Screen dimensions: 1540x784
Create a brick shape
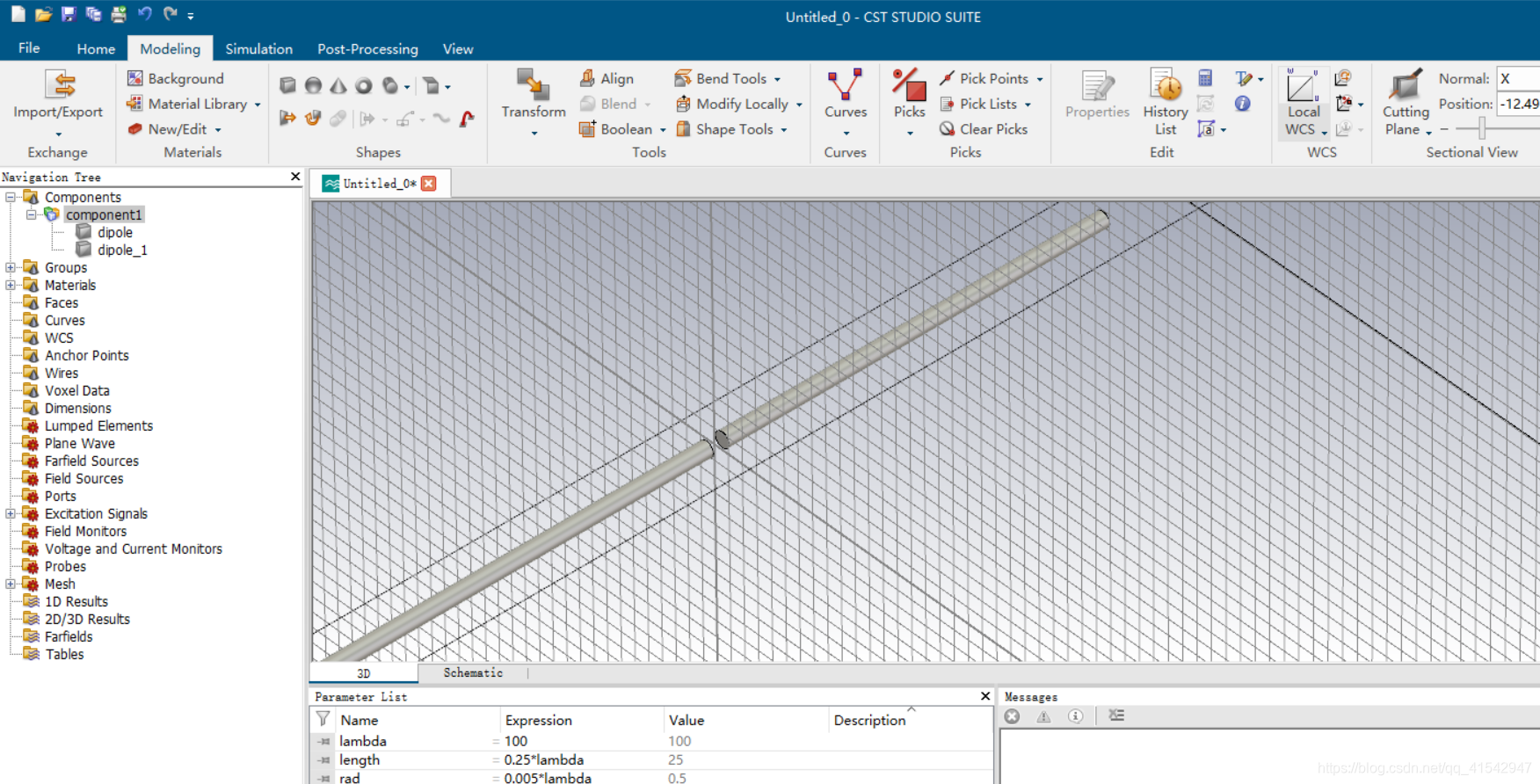(x=287, y=85)
